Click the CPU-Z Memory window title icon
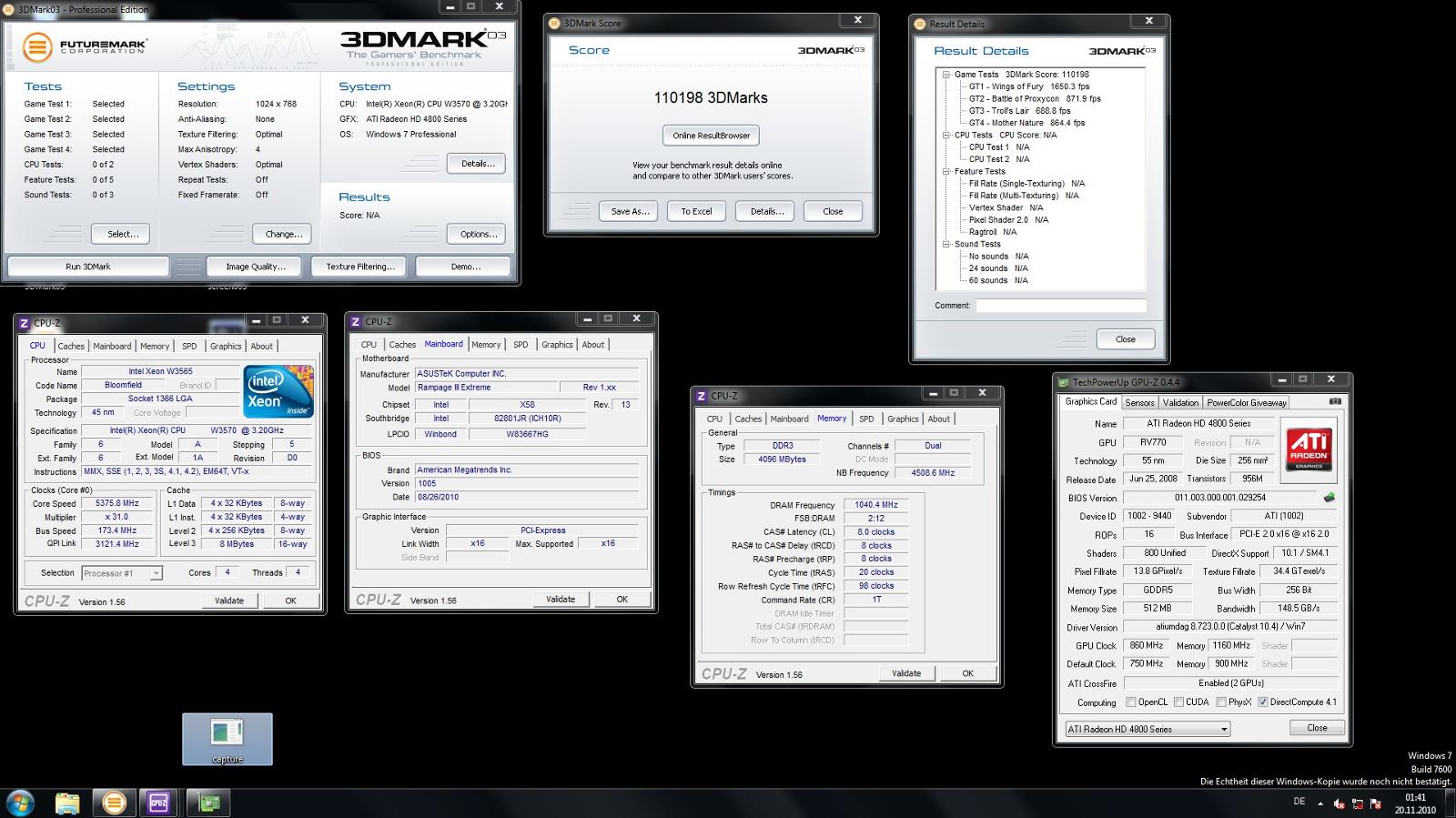This screenshot has height=818, width=1456. point(702,396)
